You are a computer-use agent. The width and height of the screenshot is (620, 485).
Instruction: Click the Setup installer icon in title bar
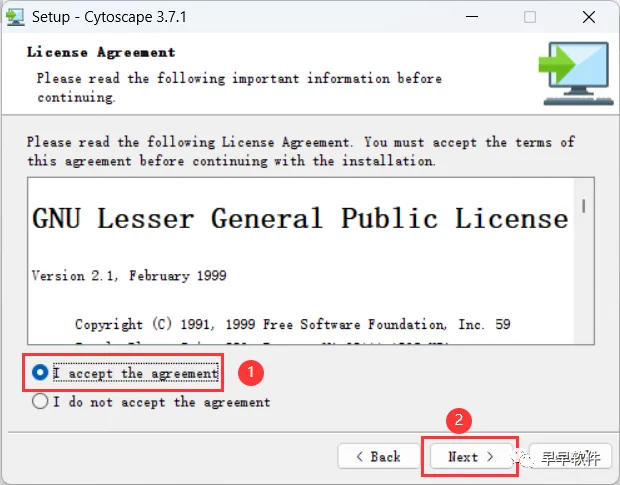coord(15,17)
